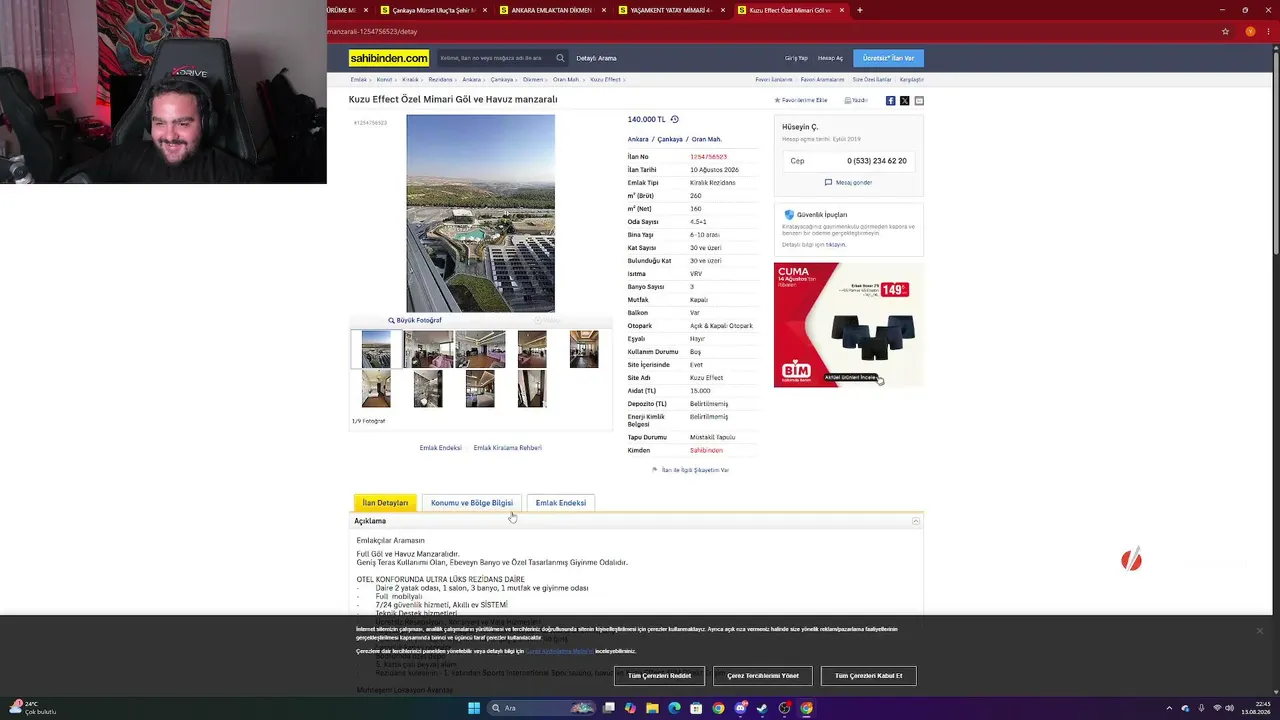
Task: Switch to the Çankaya Mürsel Uluç browser tab
Action: click(434, 10)
